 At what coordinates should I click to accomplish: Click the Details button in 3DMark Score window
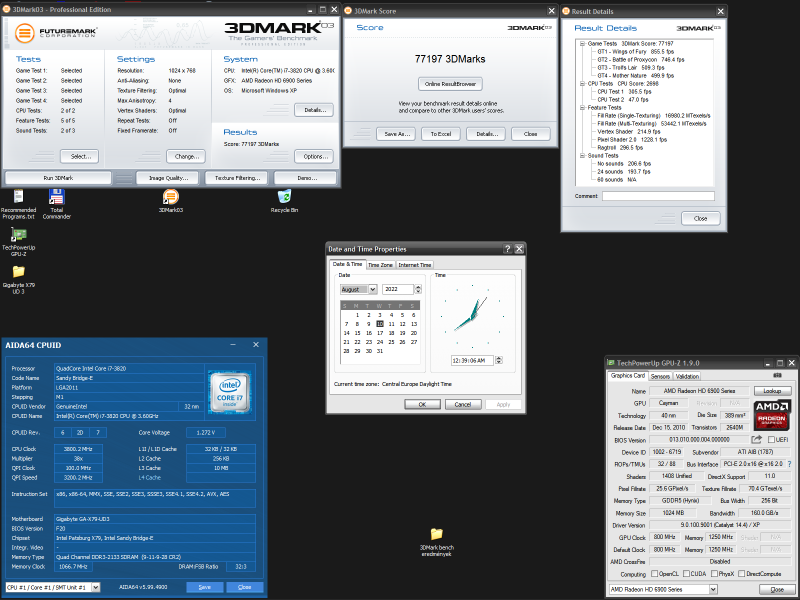tap(486, 134)
